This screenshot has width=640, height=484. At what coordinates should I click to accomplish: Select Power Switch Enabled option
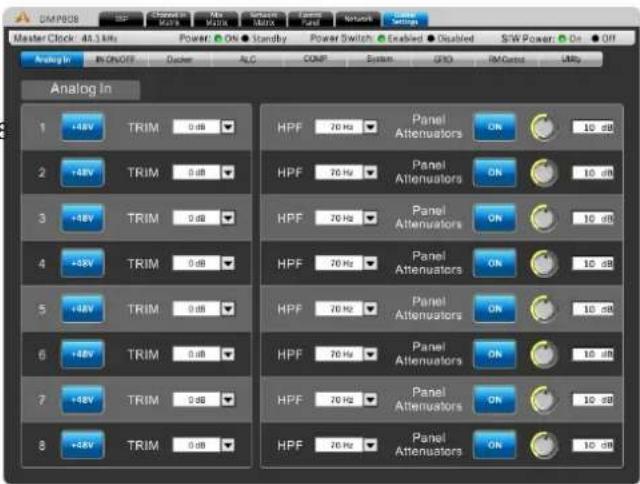click(381, 39)
